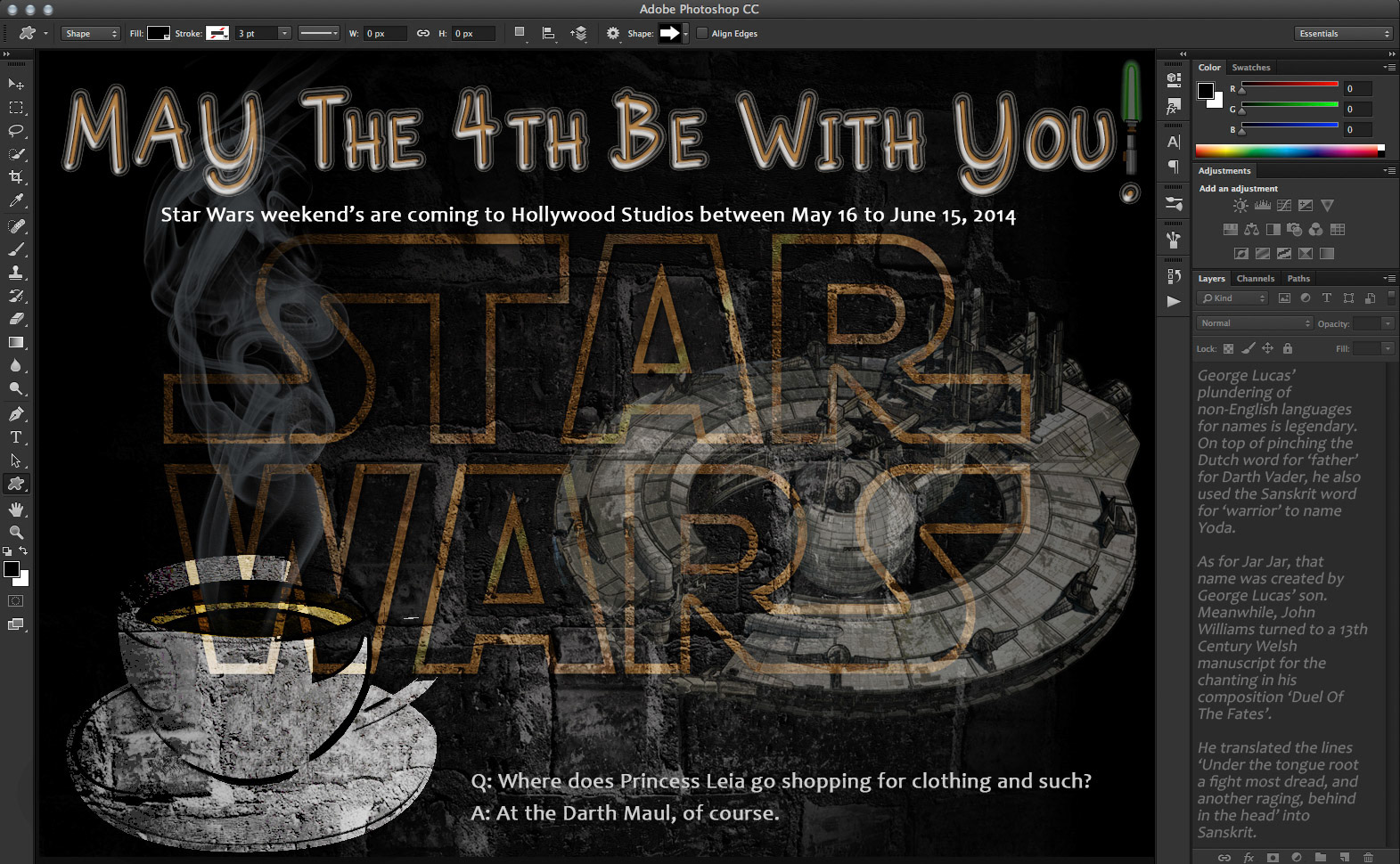Viewport: 1400px width, 864px height.
Task: Select the Rectangular Marquee tool
Action: 16,108
